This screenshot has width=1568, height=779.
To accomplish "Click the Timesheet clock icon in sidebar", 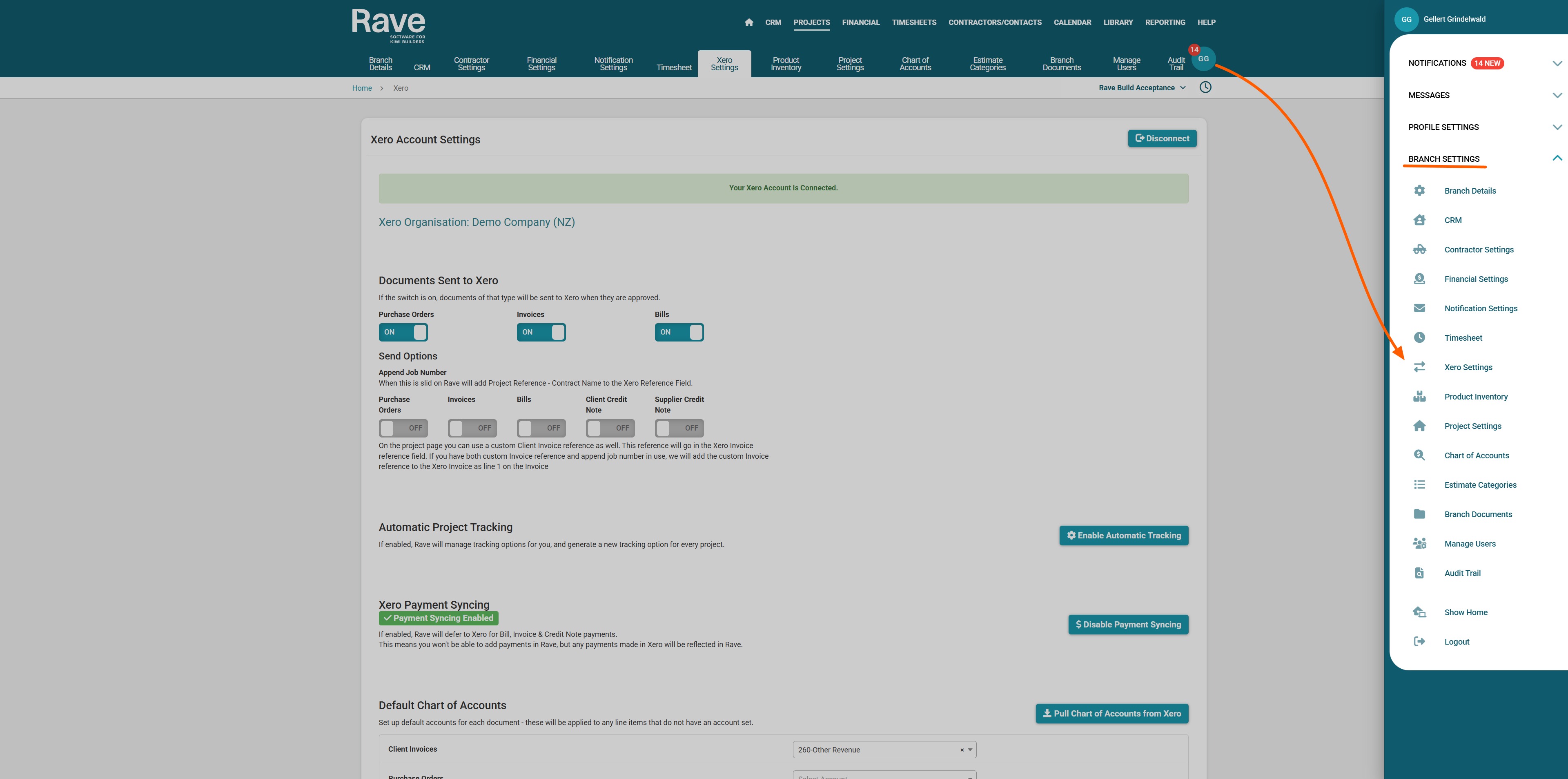I will [x=1419, y=337].
